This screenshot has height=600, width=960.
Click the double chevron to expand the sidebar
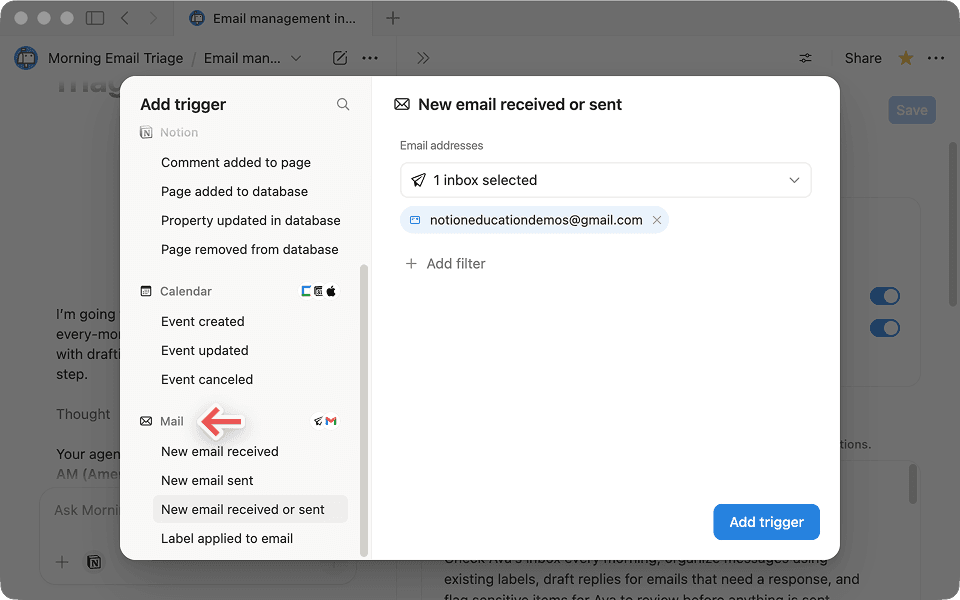pyautogui.click(x=422, y=57)
